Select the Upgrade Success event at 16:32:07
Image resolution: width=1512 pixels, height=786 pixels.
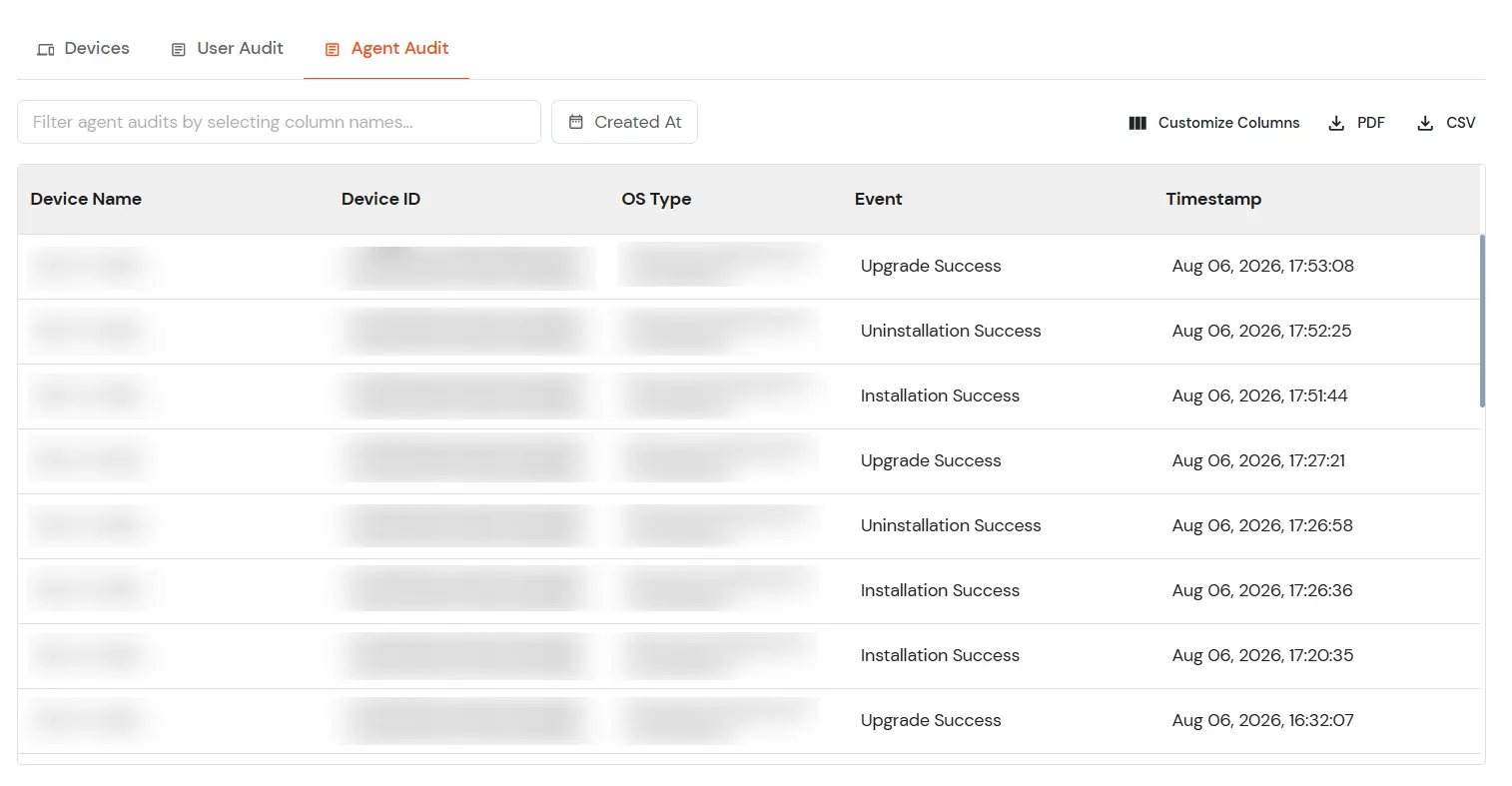click(x=931, y=720)
